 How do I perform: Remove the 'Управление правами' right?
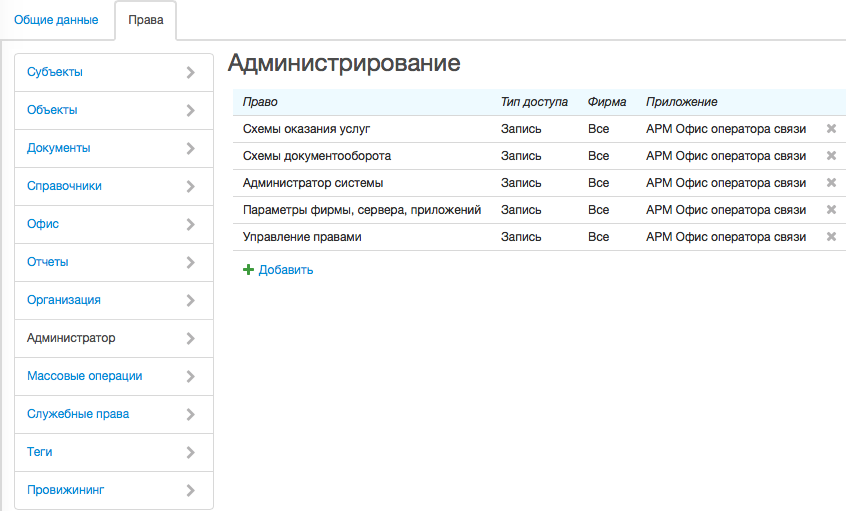[831, 237]
